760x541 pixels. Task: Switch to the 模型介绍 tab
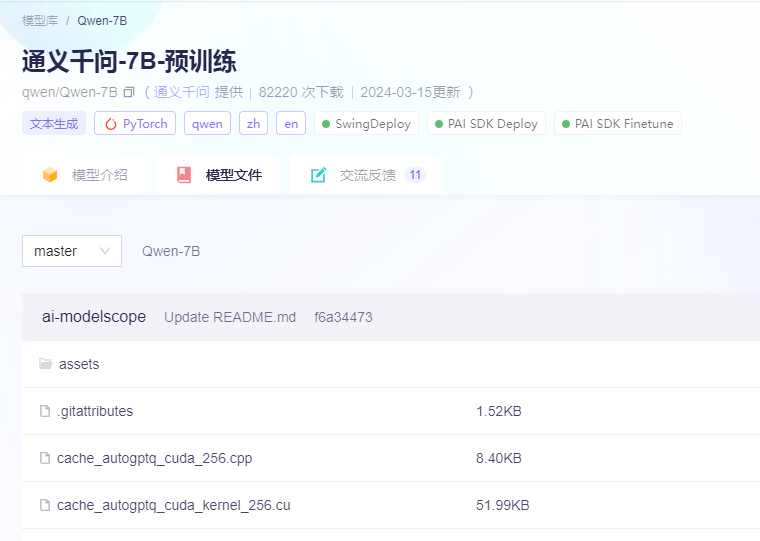pos(84,175)
